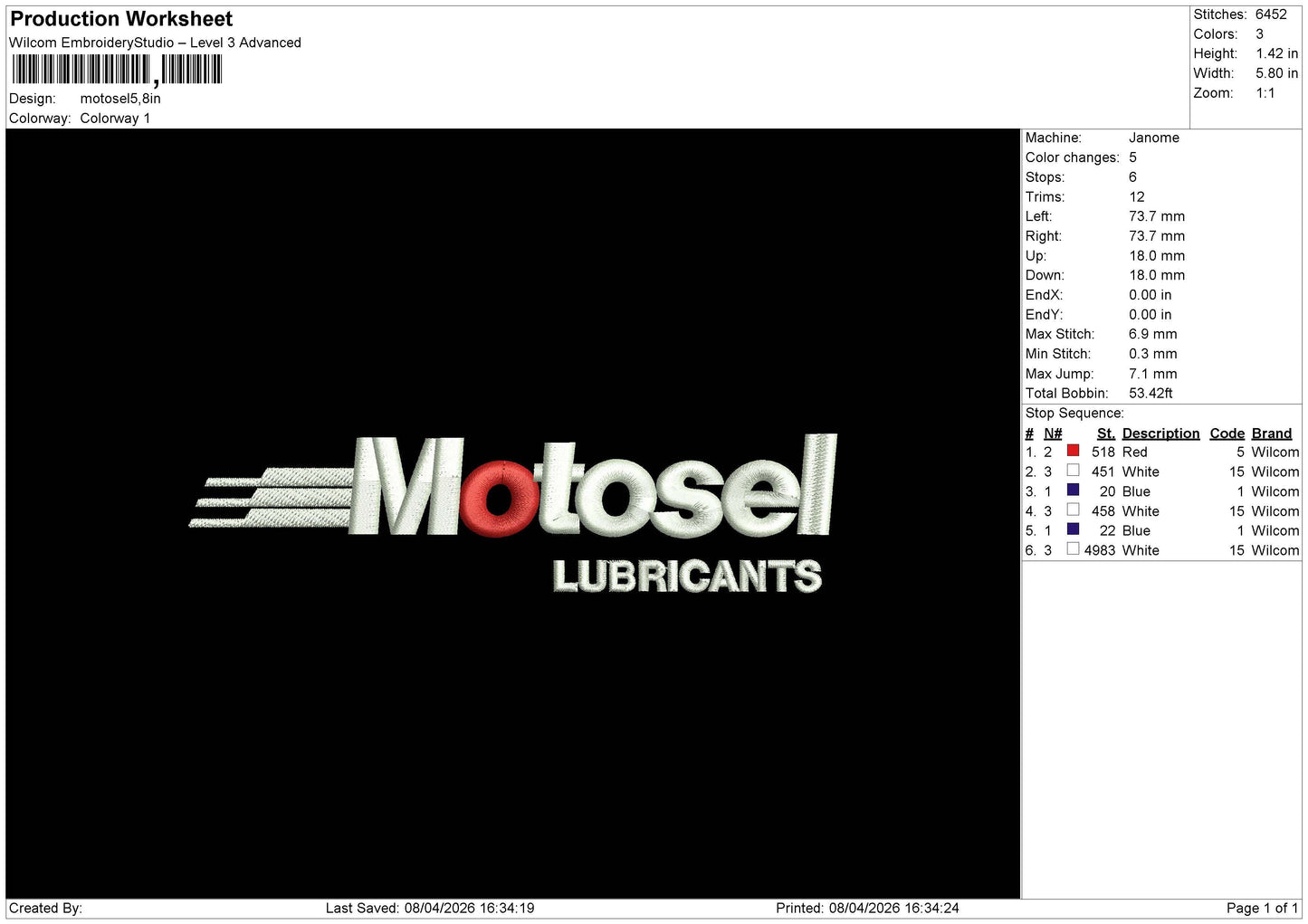The image size is (1308, 924).
Task: Click the barcode in the header
Action: pos(117,70)
